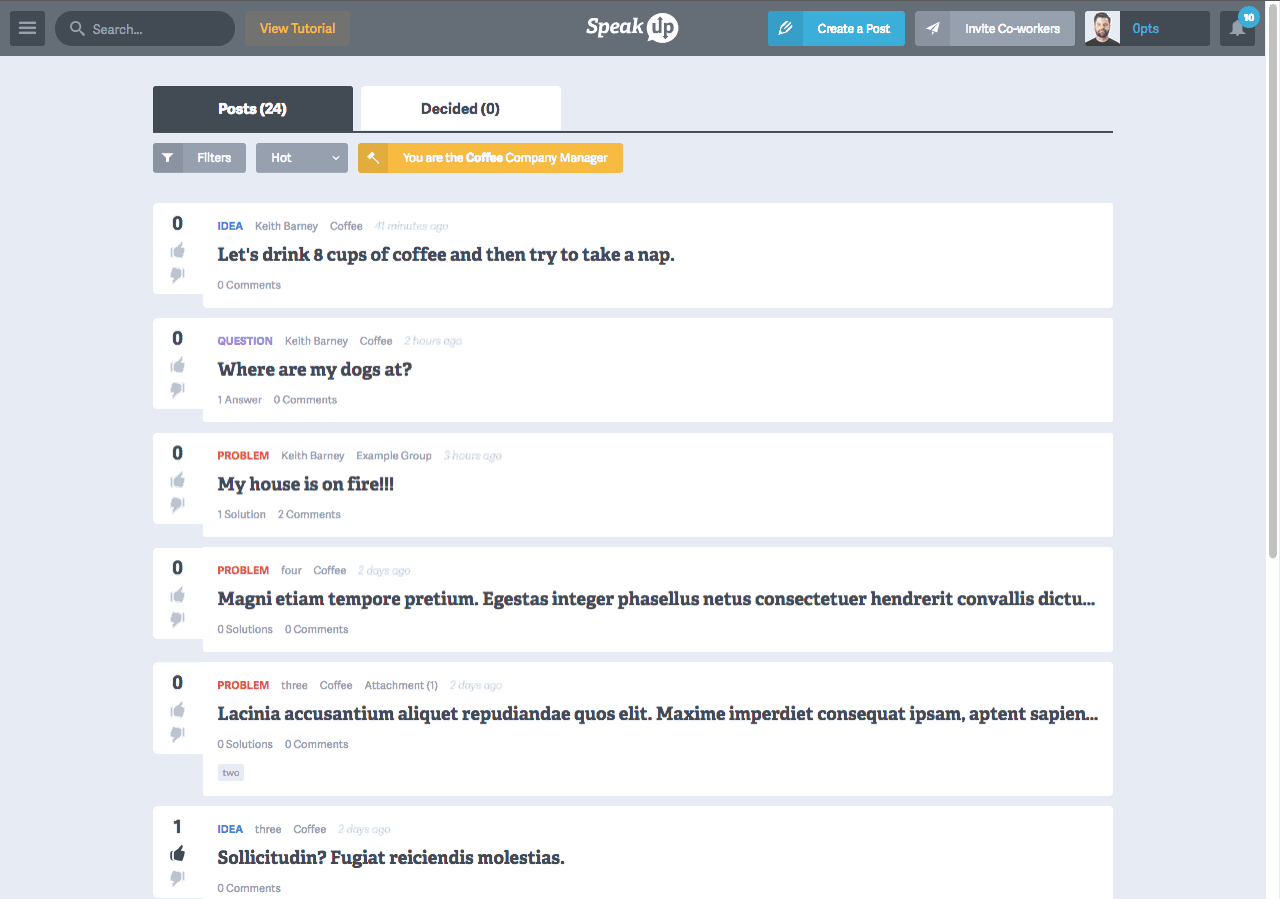Upvote the coffee and nap idea
The image size is (1280, 899).
178,250
